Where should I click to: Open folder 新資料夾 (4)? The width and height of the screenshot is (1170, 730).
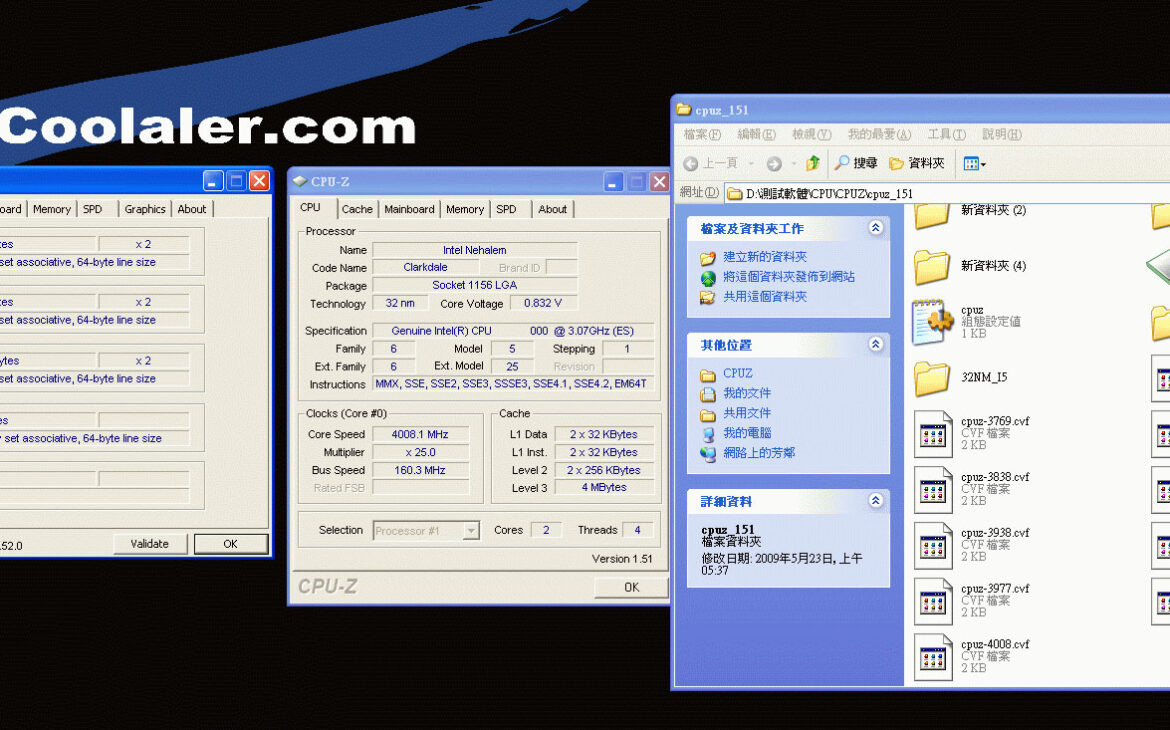[932, 266]
